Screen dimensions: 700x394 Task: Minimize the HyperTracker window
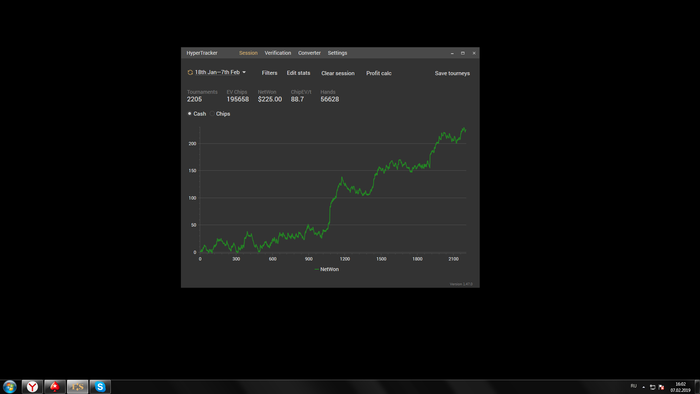[x=452, y=53]
